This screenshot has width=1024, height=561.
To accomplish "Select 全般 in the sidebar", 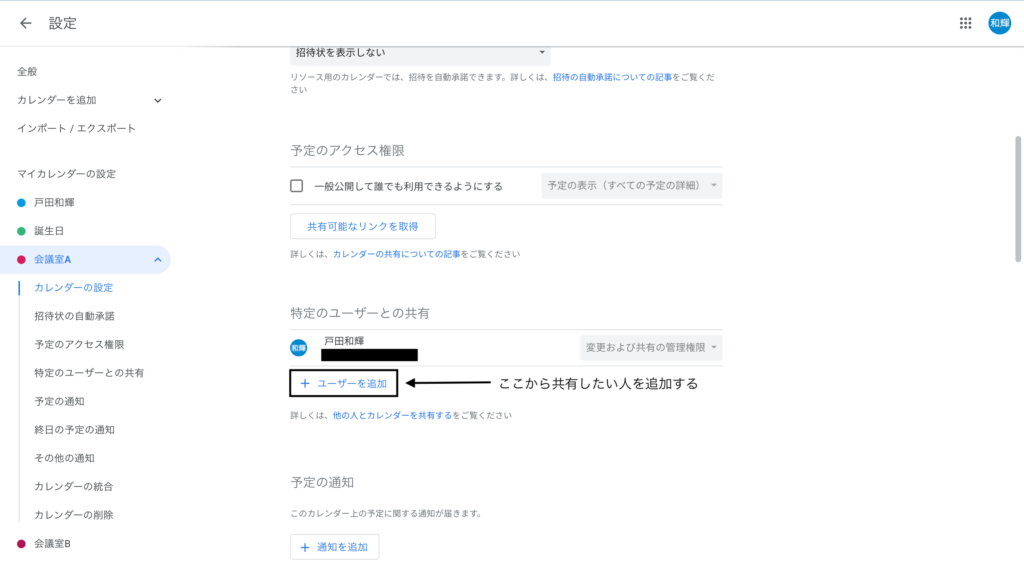I will pos(27,72).
